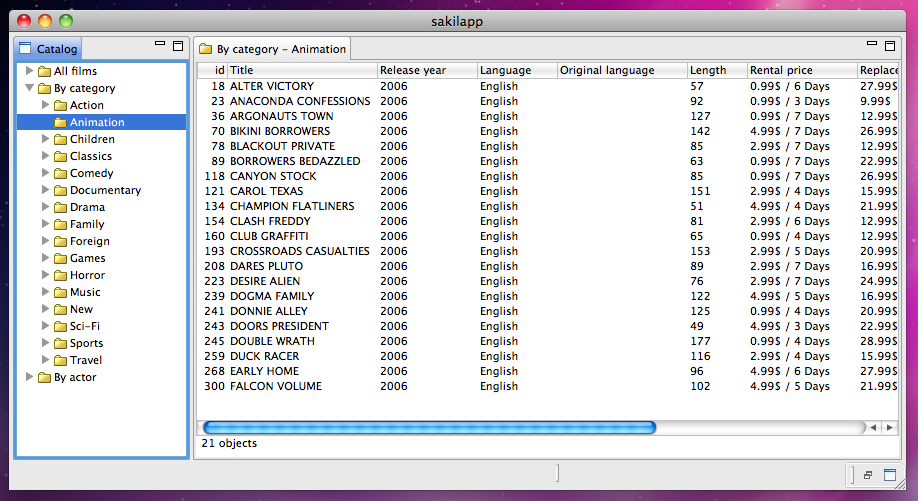This screenshot has width=918, height=501.
Task: Expand the By actor tree node
Action: (x=30, y=377)
